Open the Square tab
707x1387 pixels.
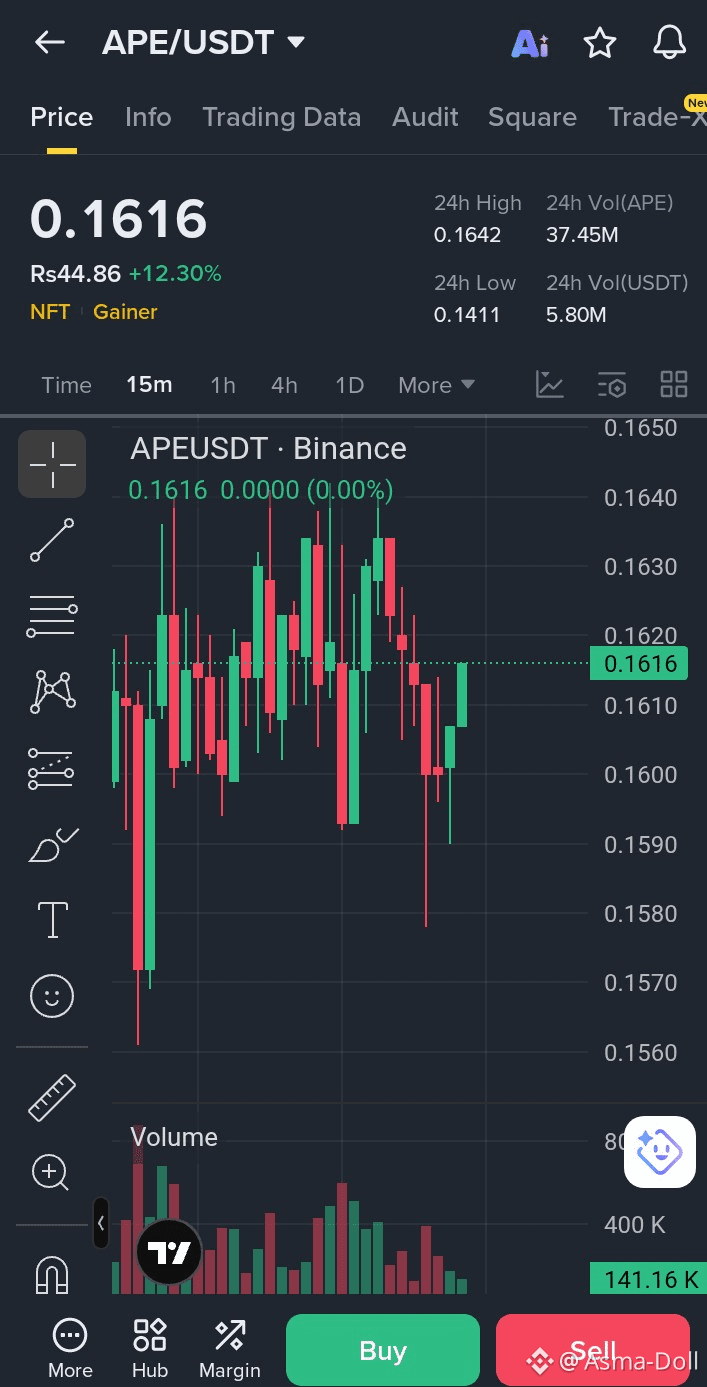(532, 117)
